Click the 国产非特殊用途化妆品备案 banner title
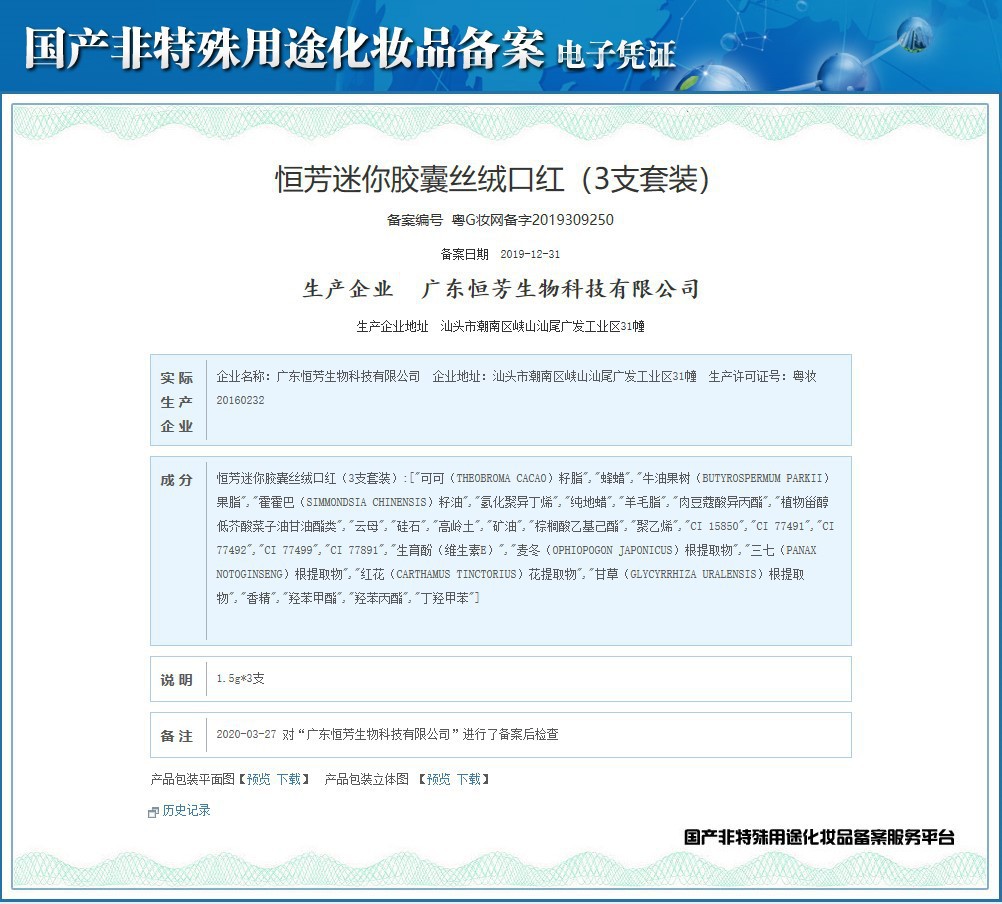This screenshot has height=904, width=1002. (x=284, y=48)
